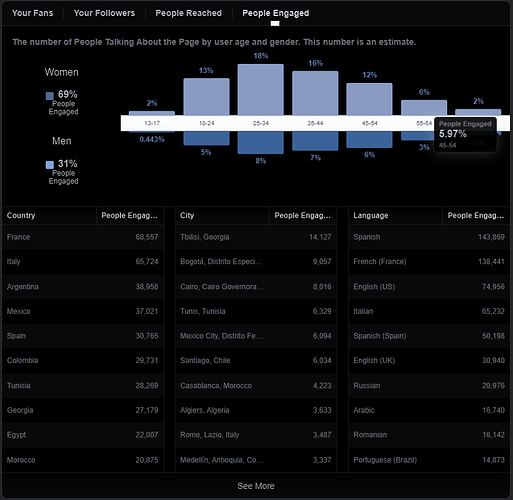This screenshot has width=513, height=500.
Task: Click the Women 69% legend color swatch
Action: pyautogui.click(x=50, y=96)
